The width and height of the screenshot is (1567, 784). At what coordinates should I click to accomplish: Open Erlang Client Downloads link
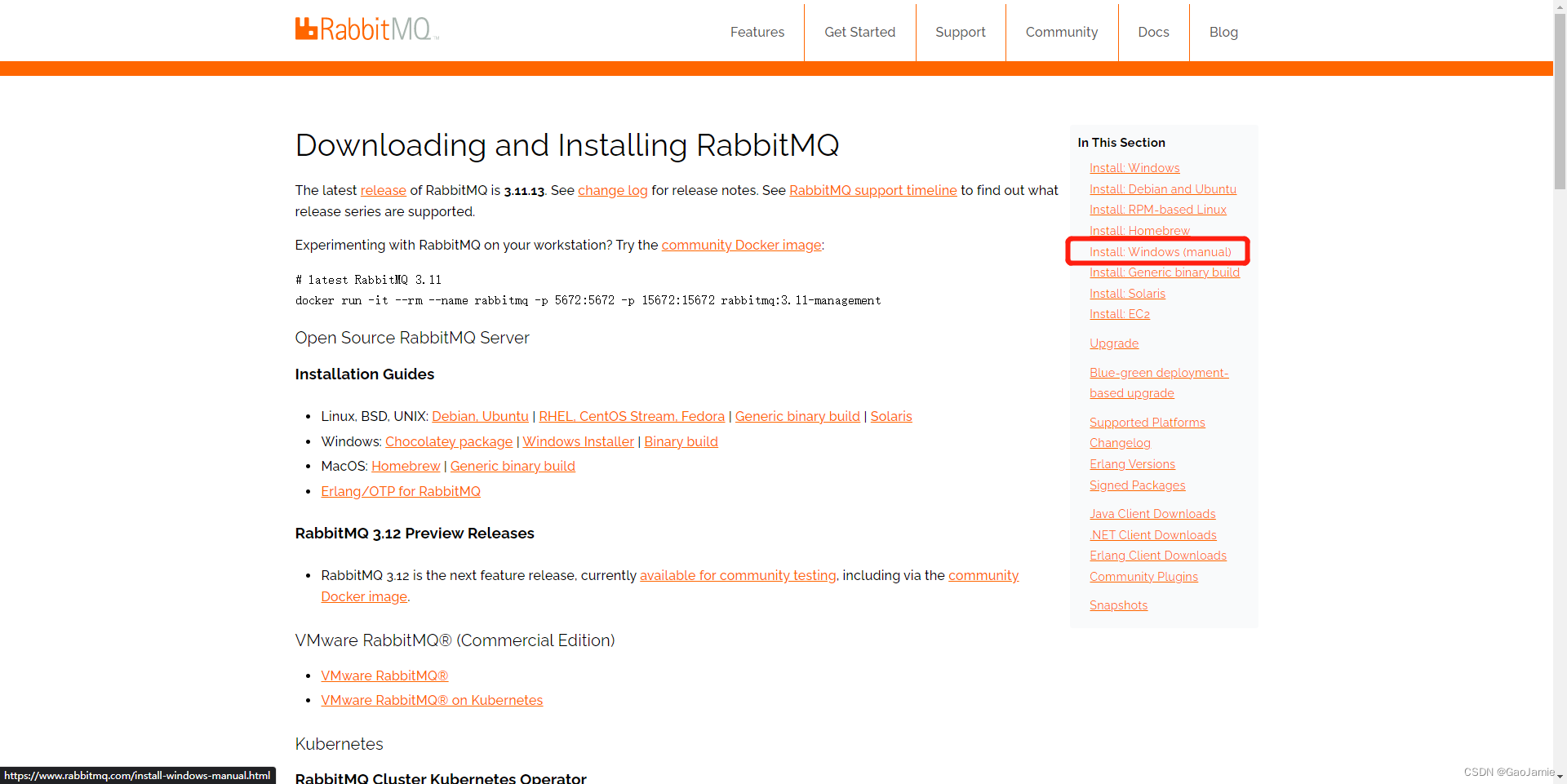coord(1157,556)
